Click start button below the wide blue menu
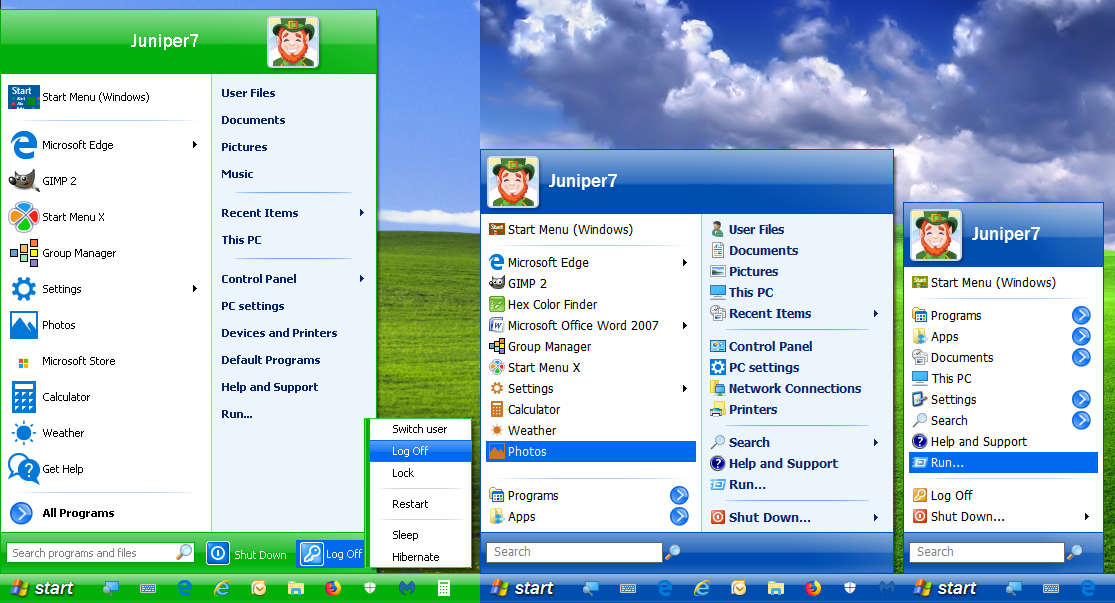 (x=523, y=588)
